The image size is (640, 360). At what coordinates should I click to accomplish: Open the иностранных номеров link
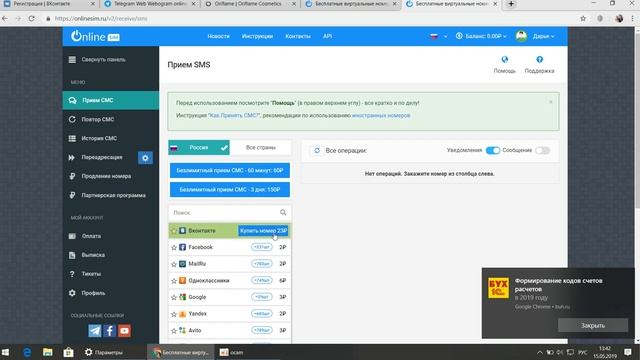click(381, 116)
